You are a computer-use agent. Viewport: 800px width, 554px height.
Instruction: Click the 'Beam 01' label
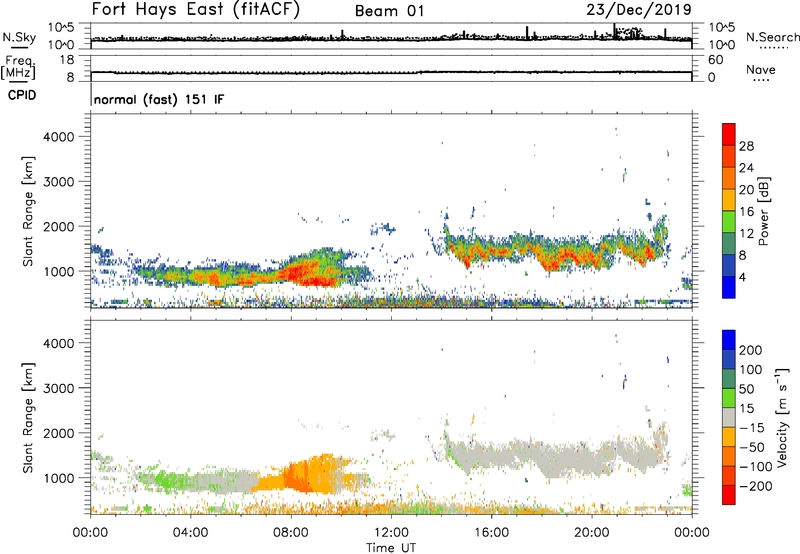click(389, 11)
